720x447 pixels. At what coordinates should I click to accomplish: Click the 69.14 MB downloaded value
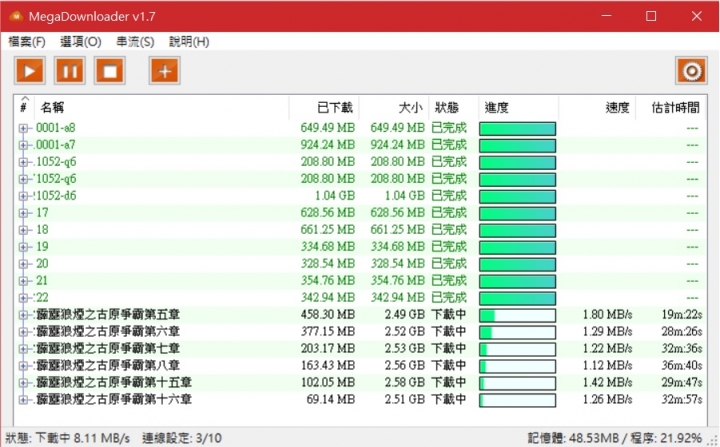331,400
